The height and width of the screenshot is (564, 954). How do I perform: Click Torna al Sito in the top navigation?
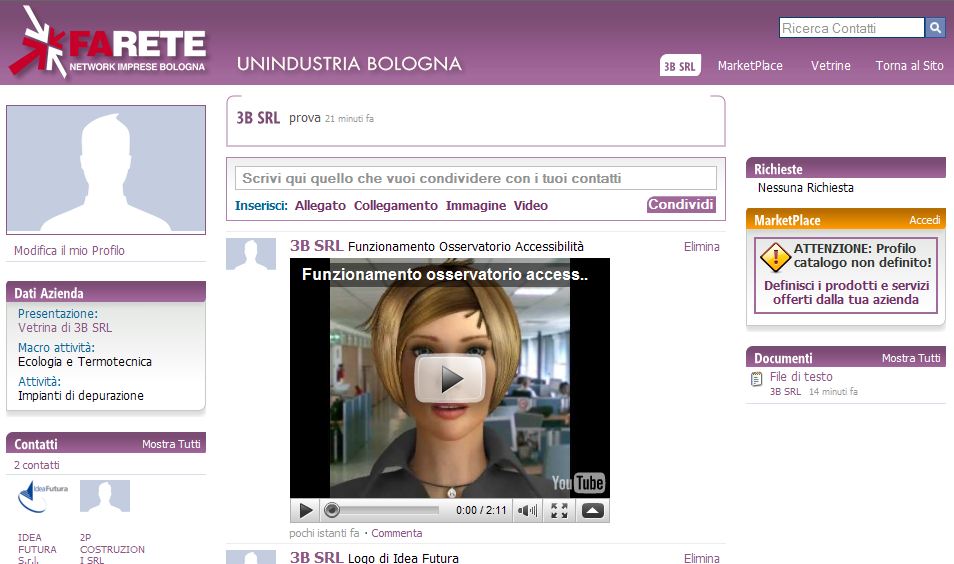point(910,66)
